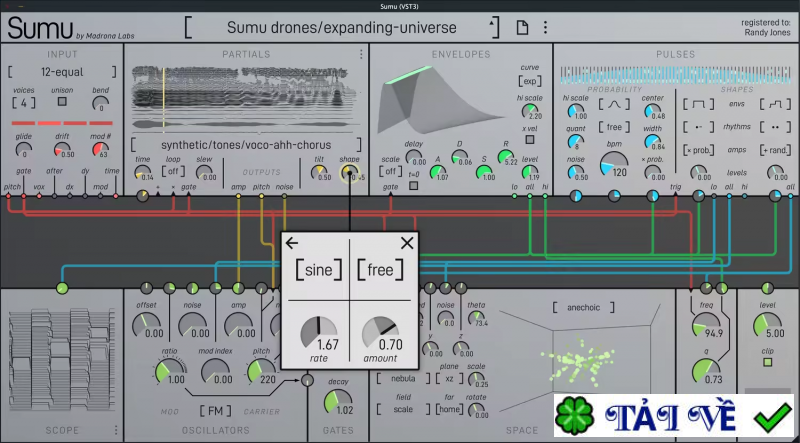Open the far home selector
The width and height of the screenshot is (800, 443).
click(x=449, y=409)
